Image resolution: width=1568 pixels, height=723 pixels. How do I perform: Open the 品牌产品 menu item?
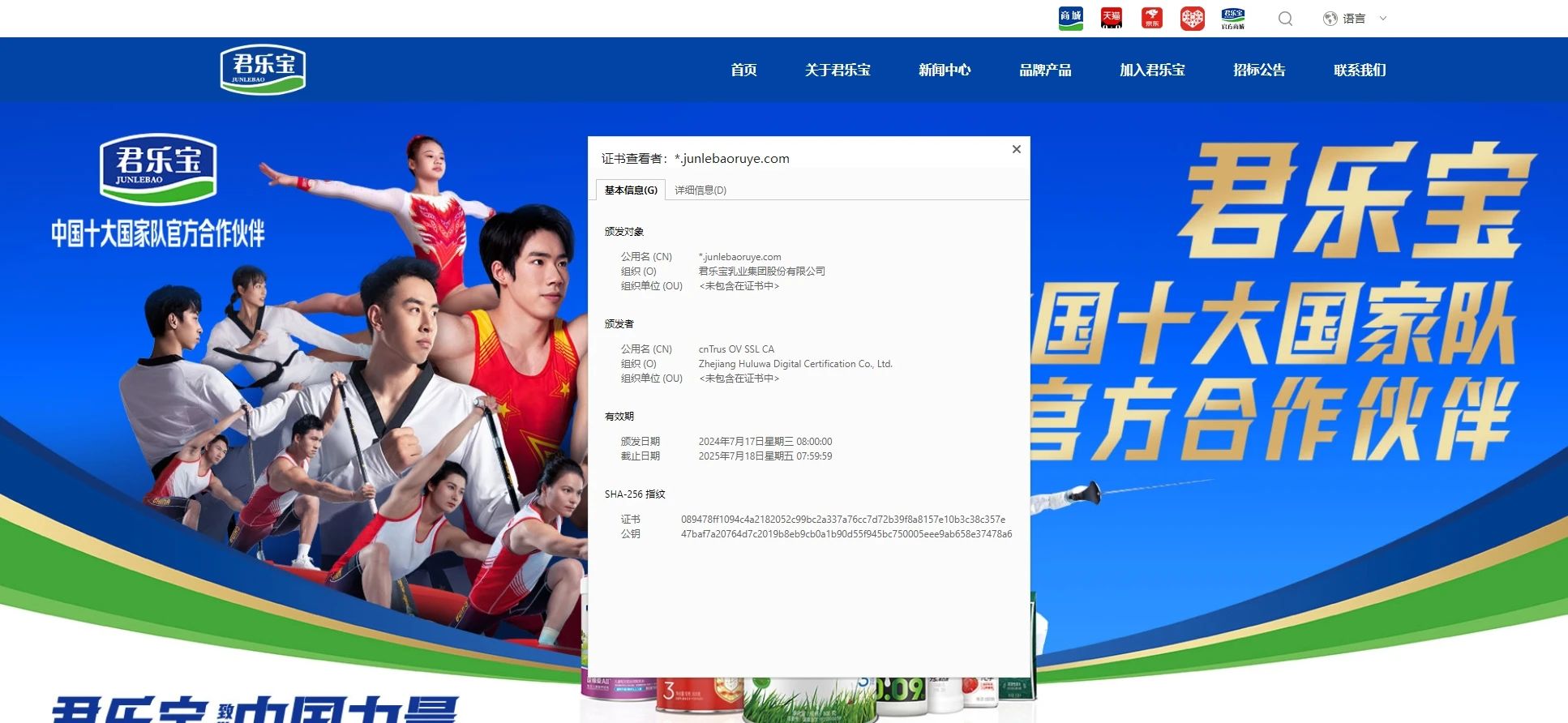(1045, 70)
